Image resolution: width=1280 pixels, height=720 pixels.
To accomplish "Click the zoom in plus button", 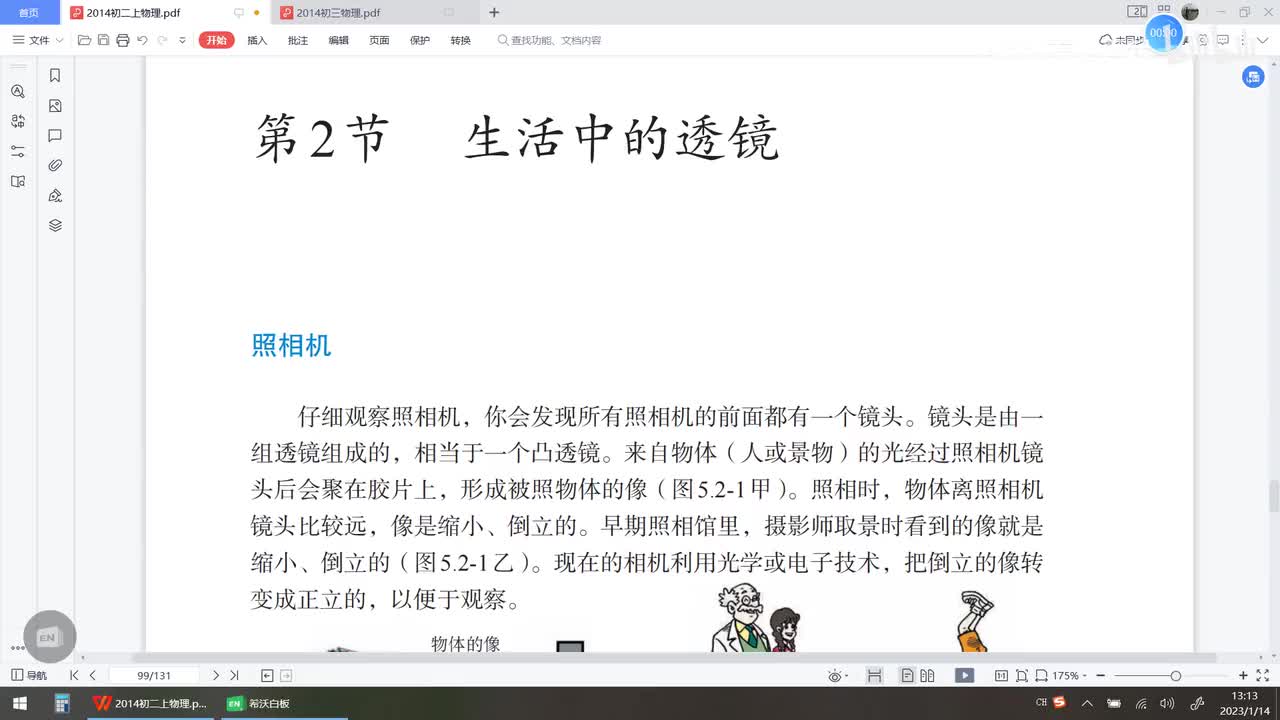I will tap(1243, 676).
